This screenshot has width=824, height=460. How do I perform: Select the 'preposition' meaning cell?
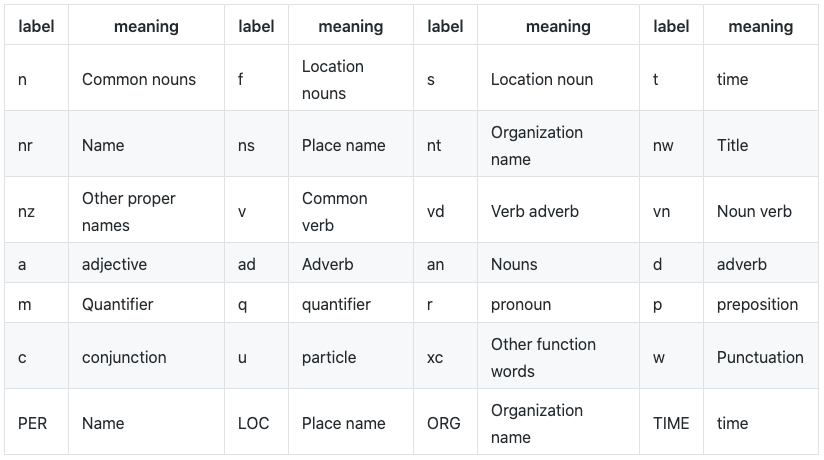(x=757, y=304)
